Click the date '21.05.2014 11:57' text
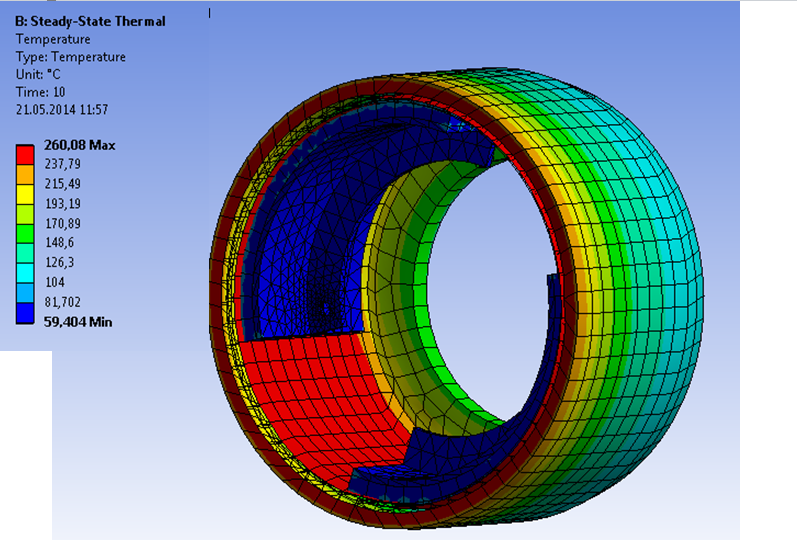This screenshot has width=797, height=543. coord(62,110)
